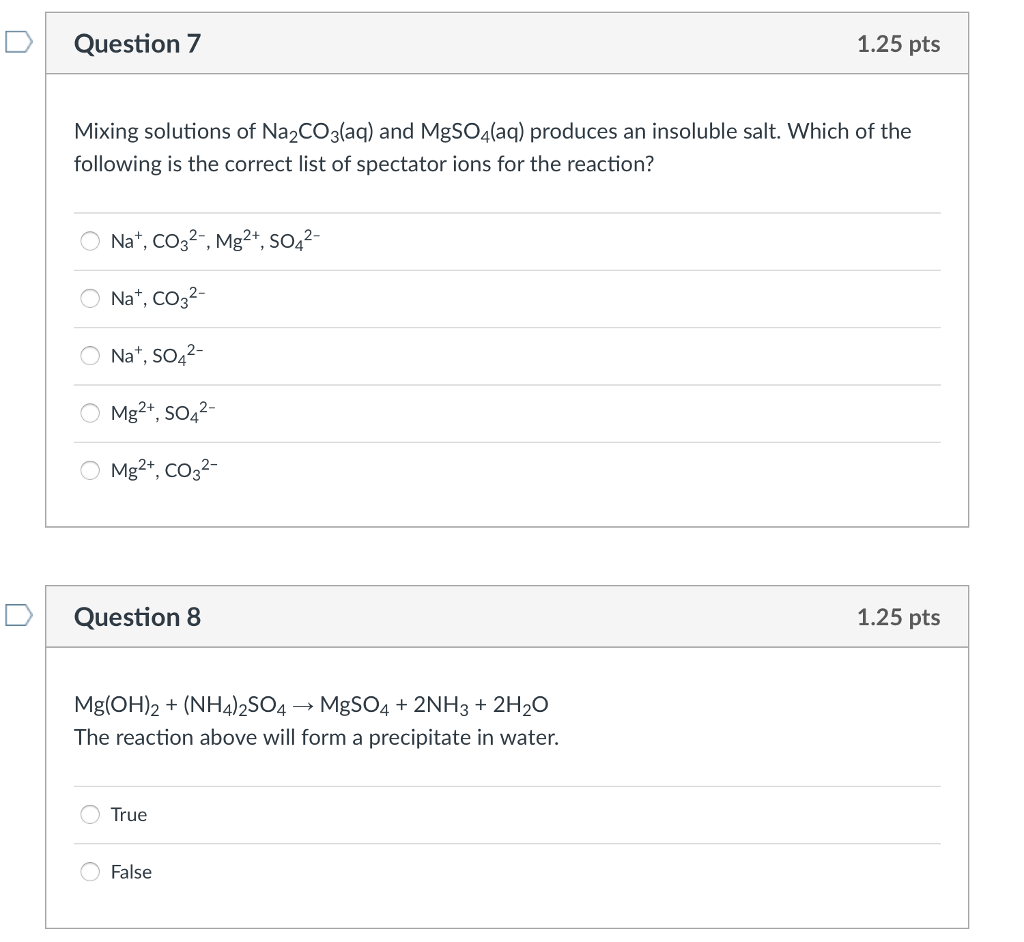
Task: Click the bookmark marker for Question 8
Action: click(x=18, y=617)
